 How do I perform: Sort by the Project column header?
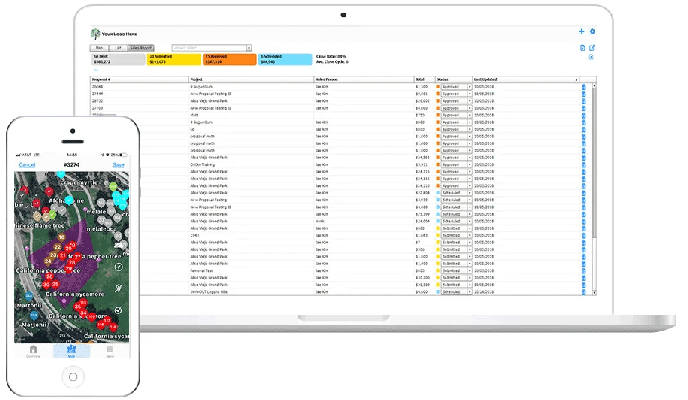coord(251,79)
